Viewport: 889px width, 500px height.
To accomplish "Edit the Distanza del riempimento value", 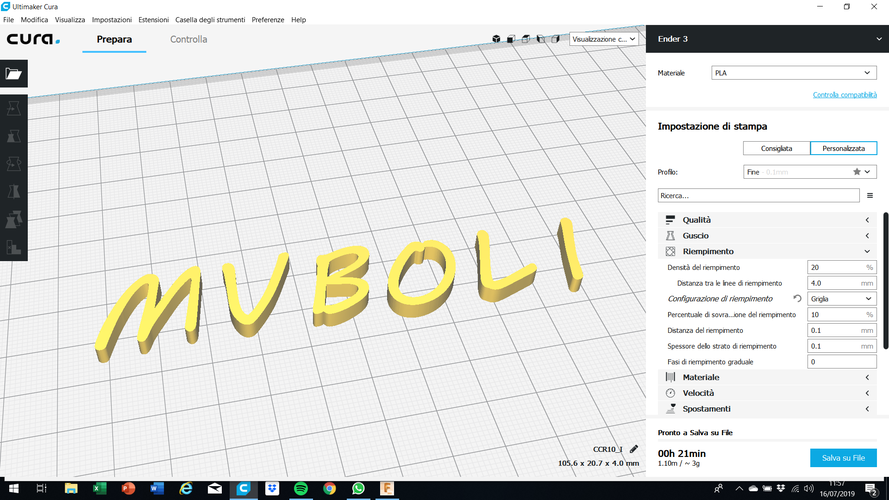I will tap(841, 330).
